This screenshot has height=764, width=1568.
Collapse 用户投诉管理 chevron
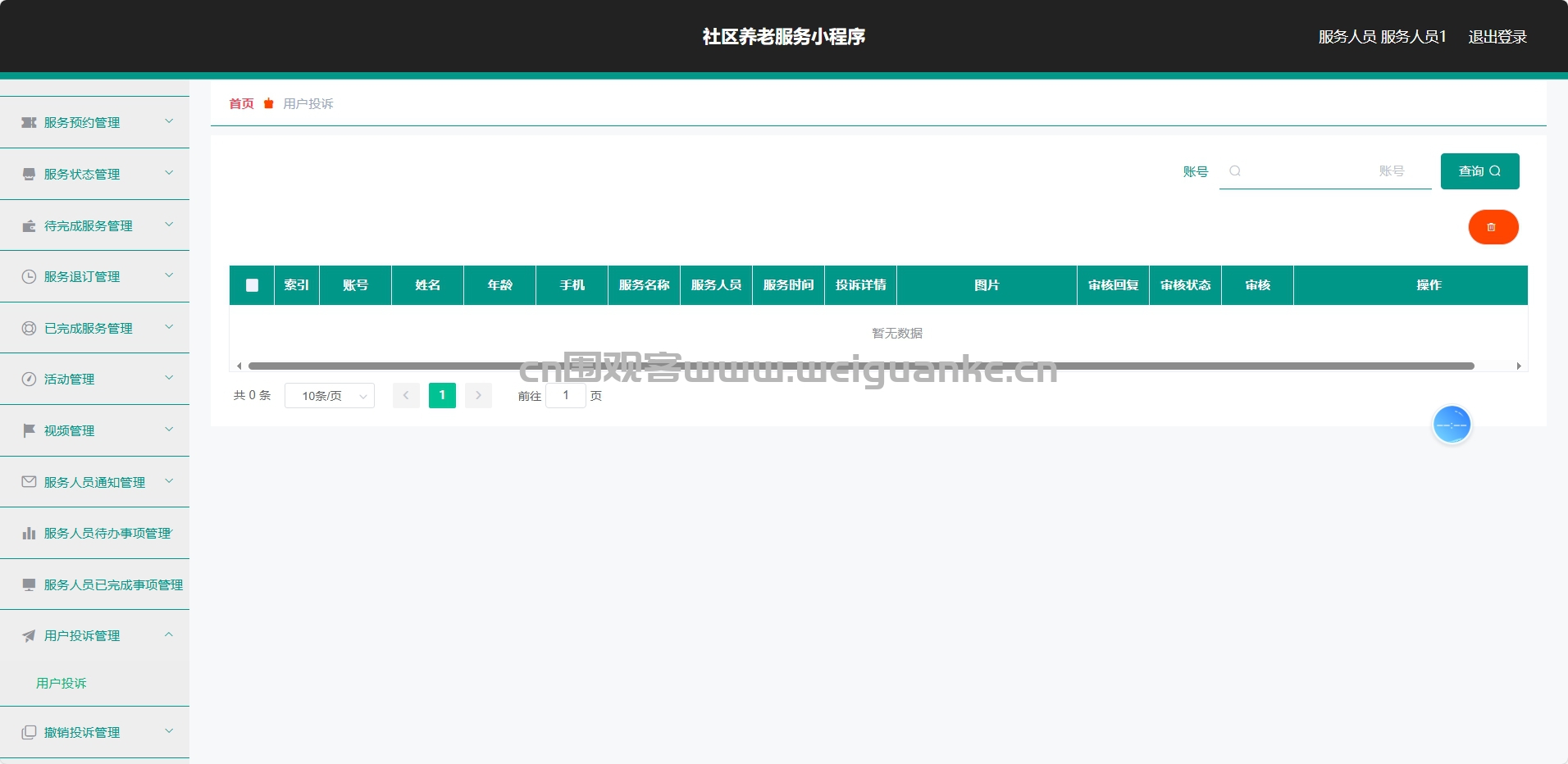tap(169, 634)
